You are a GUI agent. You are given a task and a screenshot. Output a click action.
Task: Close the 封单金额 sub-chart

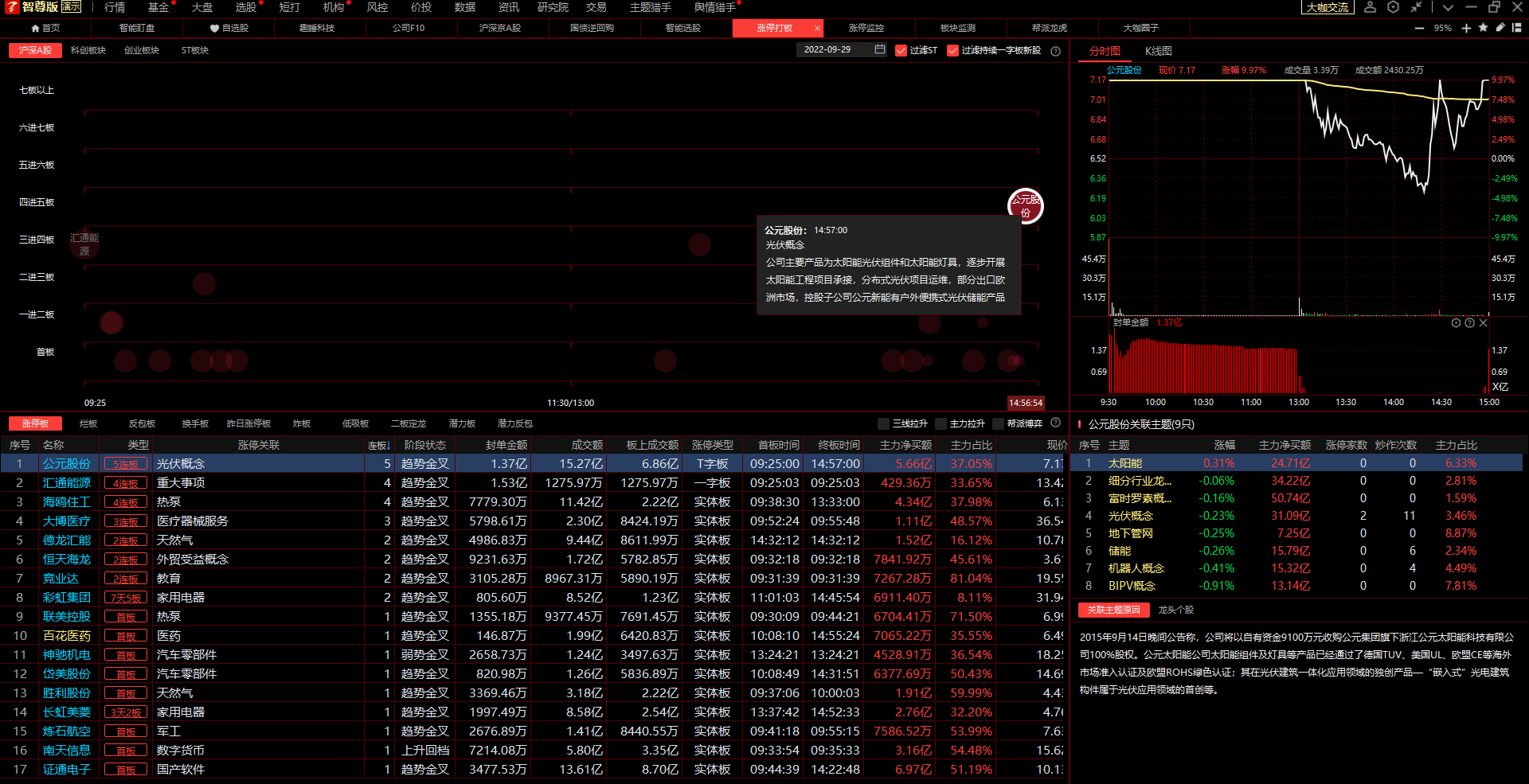[1483, 323]
